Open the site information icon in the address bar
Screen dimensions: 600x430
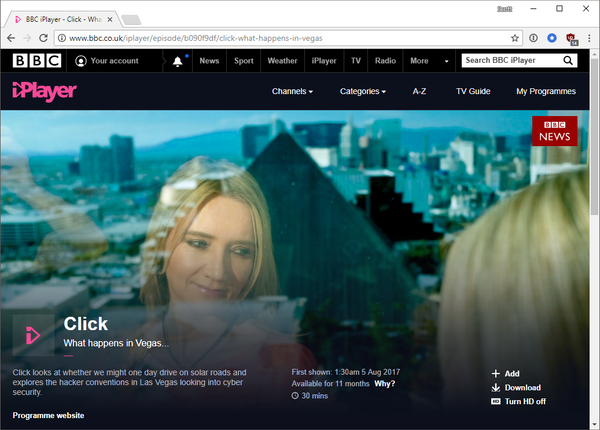[62, 38]
